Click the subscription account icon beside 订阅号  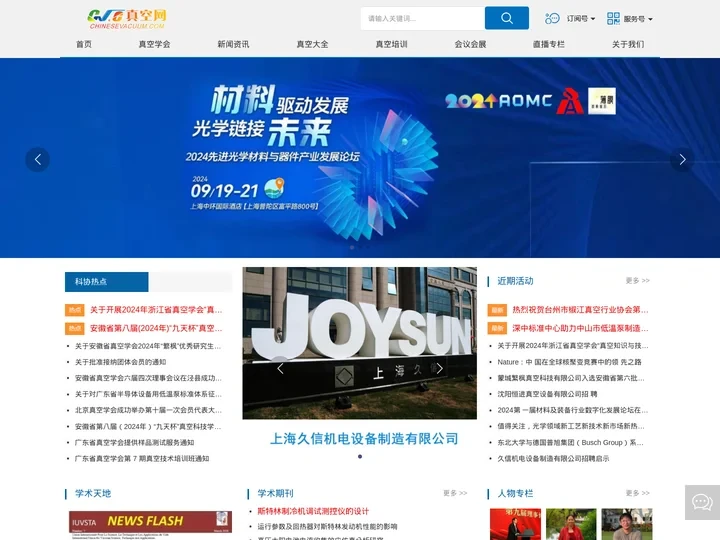[x=552, y=18]
